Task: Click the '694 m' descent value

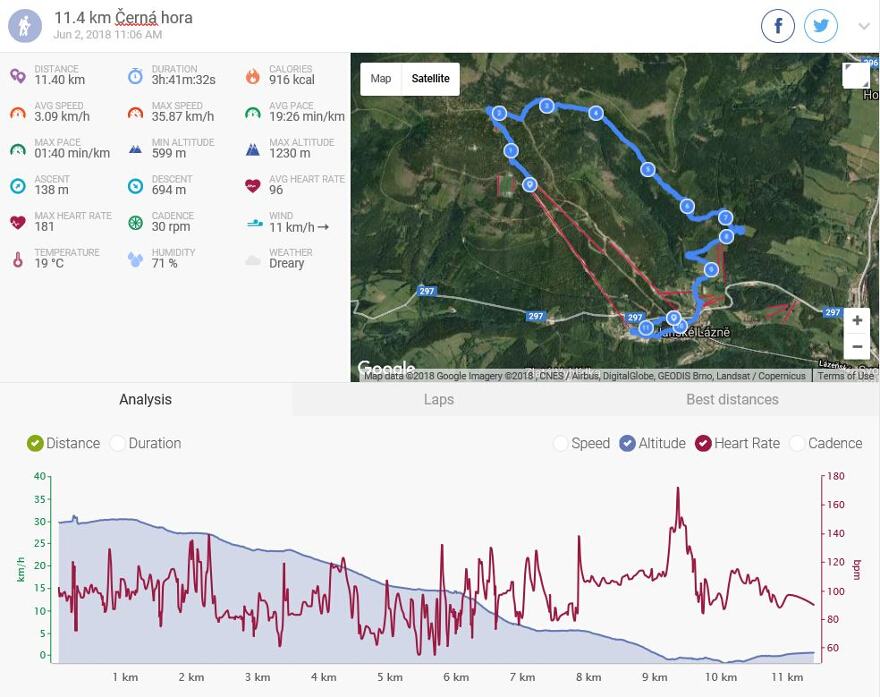Action: (x=168, y=190)
